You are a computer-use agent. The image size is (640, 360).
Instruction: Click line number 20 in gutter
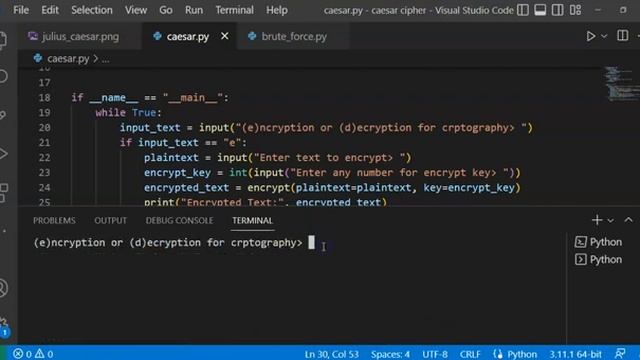44,128
